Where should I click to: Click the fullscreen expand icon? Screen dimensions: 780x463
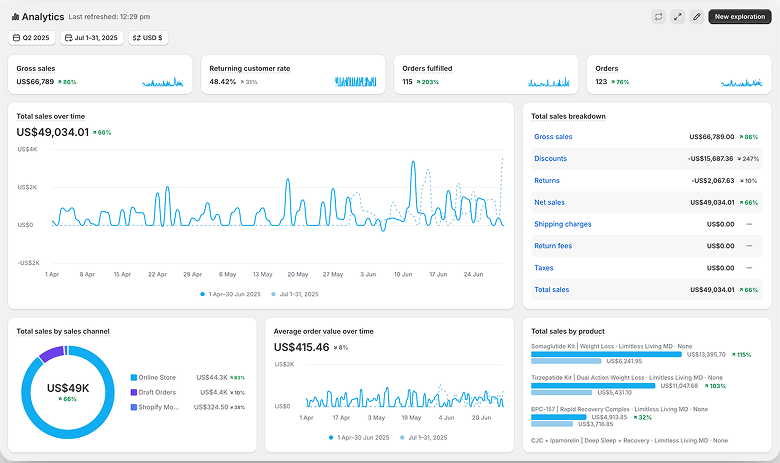point(678,16)
